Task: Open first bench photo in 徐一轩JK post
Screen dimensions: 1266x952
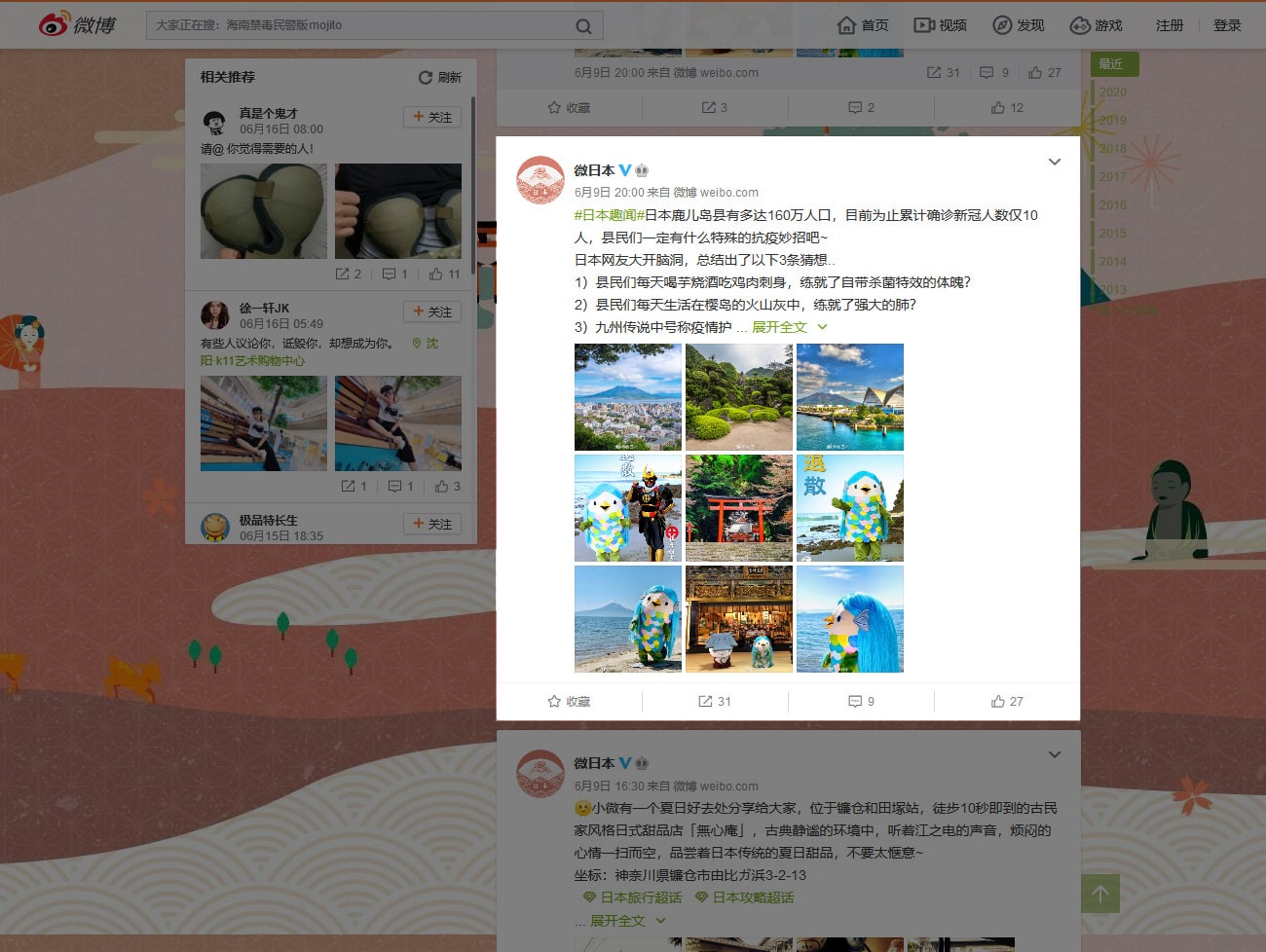Action: [264, 423]
